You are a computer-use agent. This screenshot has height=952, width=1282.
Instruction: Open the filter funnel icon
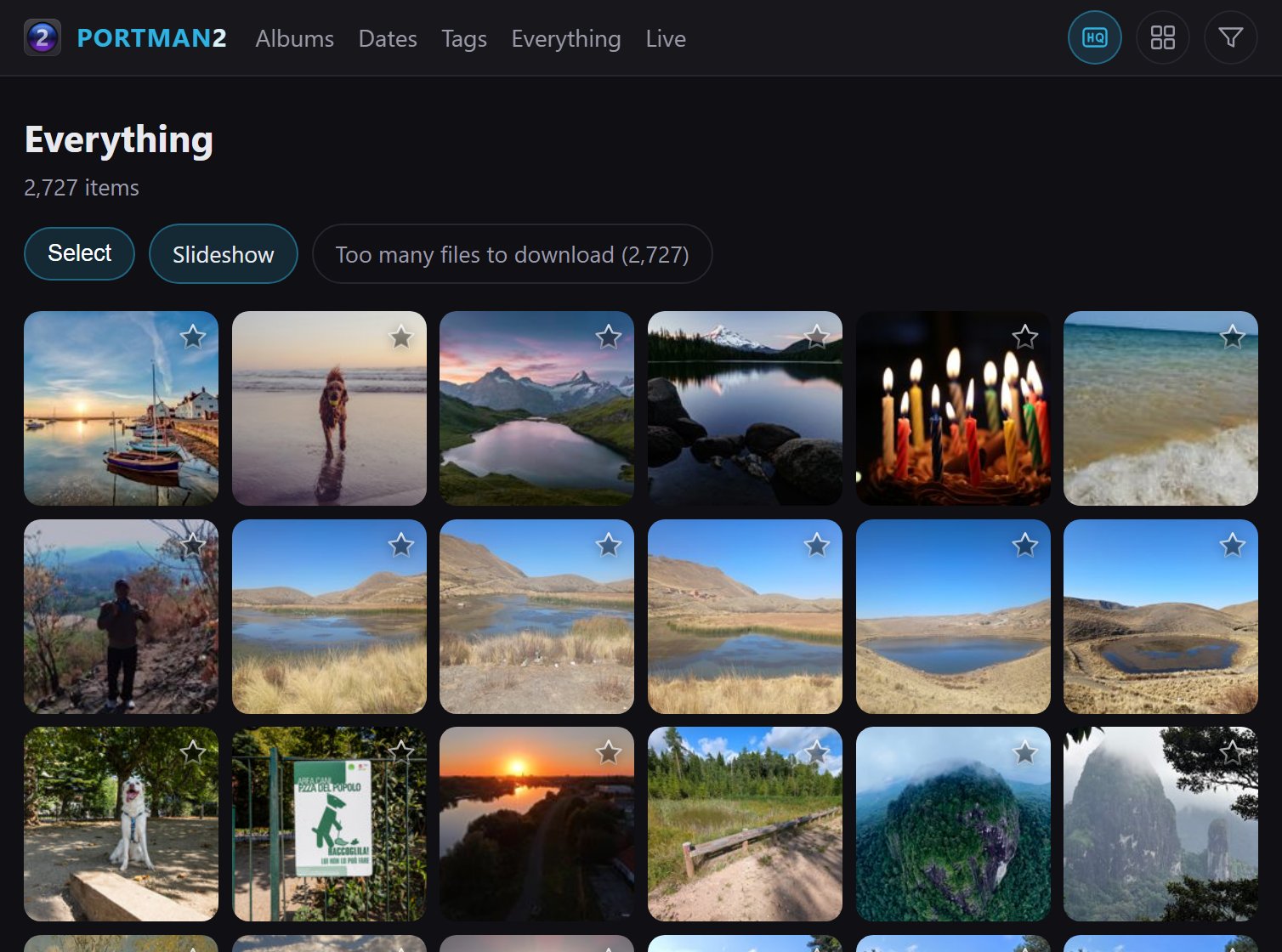click(1231, 37)
